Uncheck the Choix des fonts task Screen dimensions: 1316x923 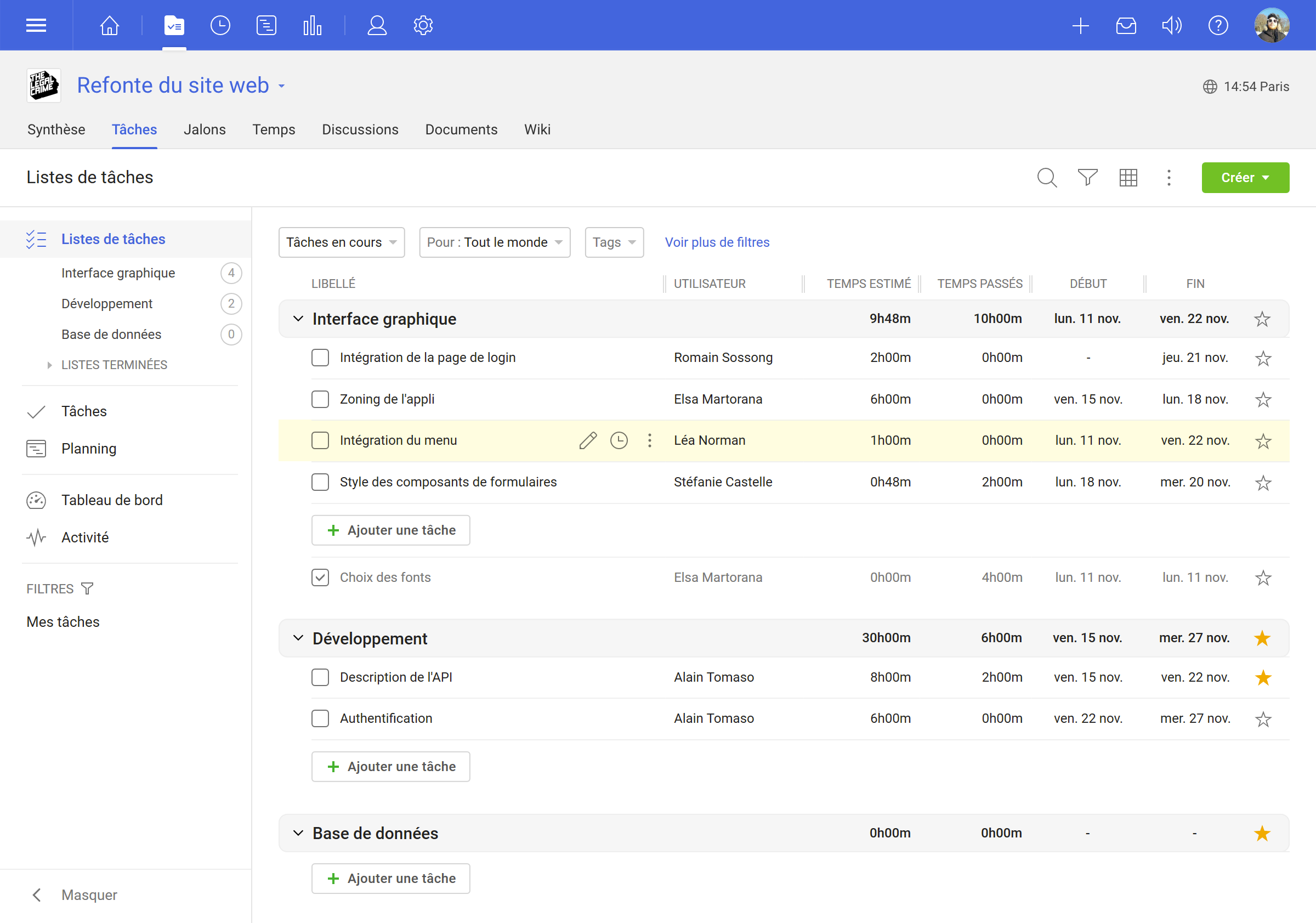320,577
